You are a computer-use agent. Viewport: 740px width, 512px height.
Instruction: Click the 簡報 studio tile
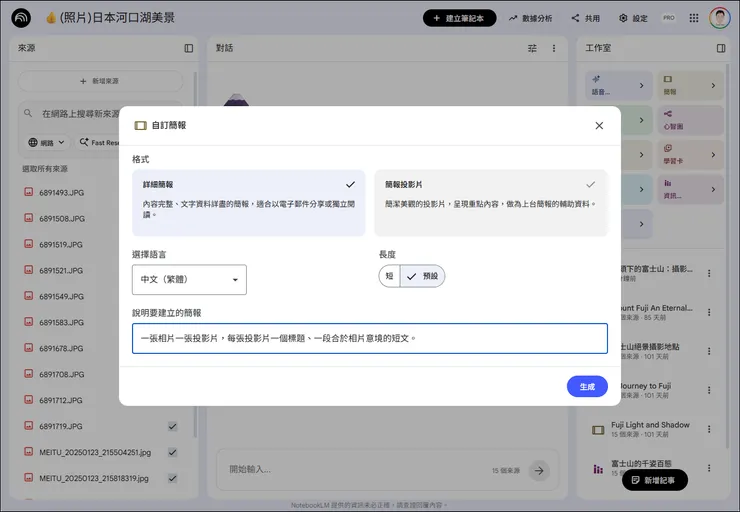(690, 85)
